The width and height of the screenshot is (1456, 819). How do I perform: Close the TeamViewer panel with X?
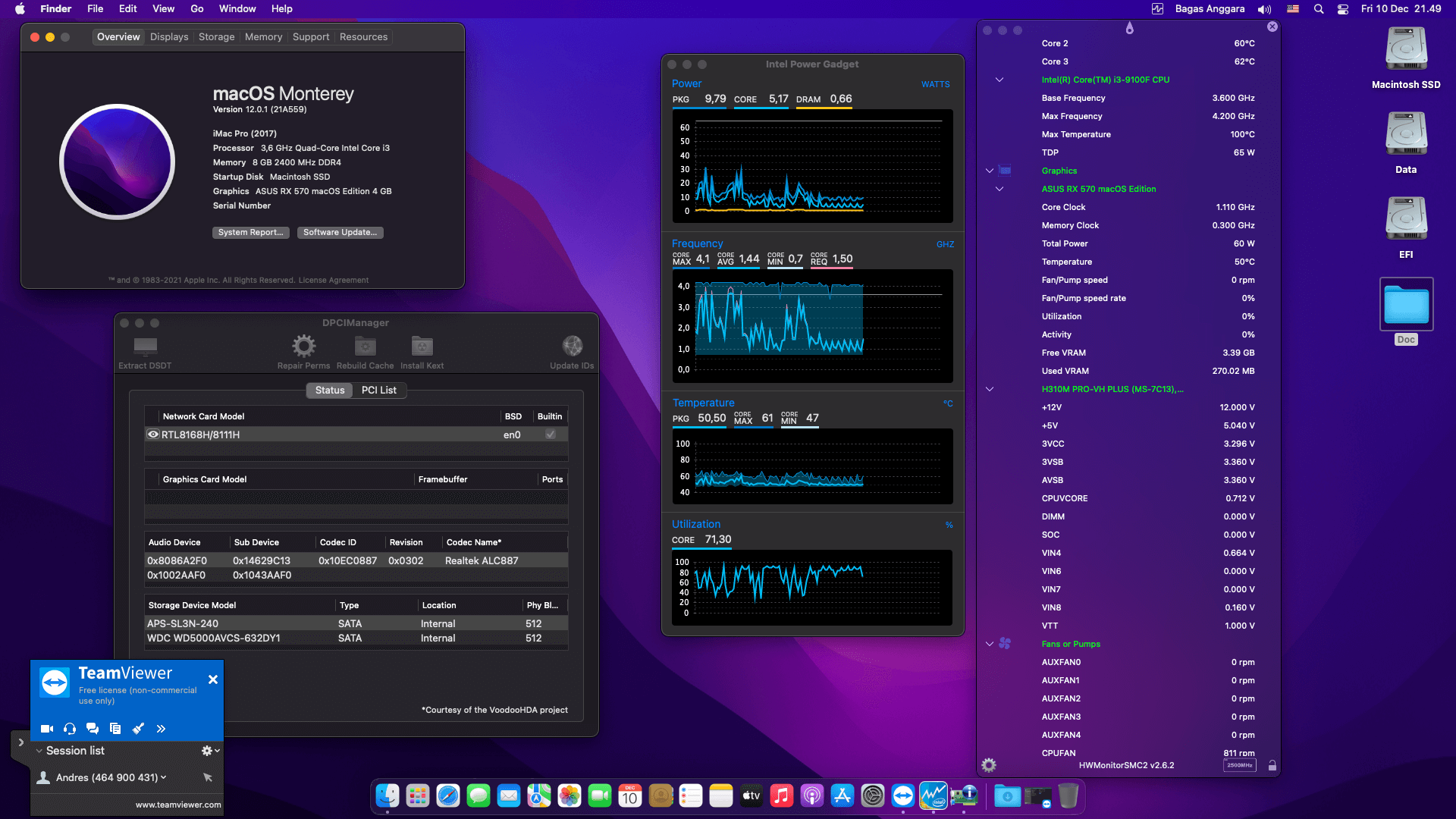tap(213, 679)
